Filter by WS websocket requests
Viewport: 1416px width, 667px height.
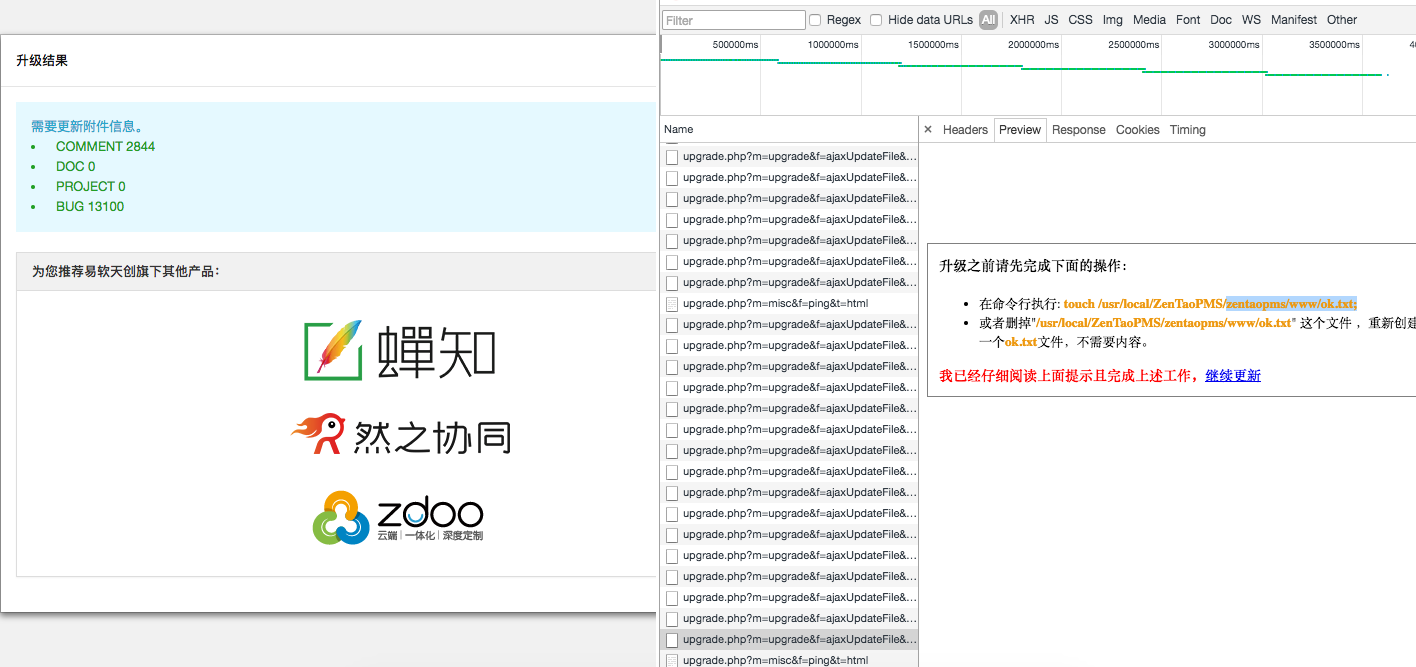point(1251,20)
